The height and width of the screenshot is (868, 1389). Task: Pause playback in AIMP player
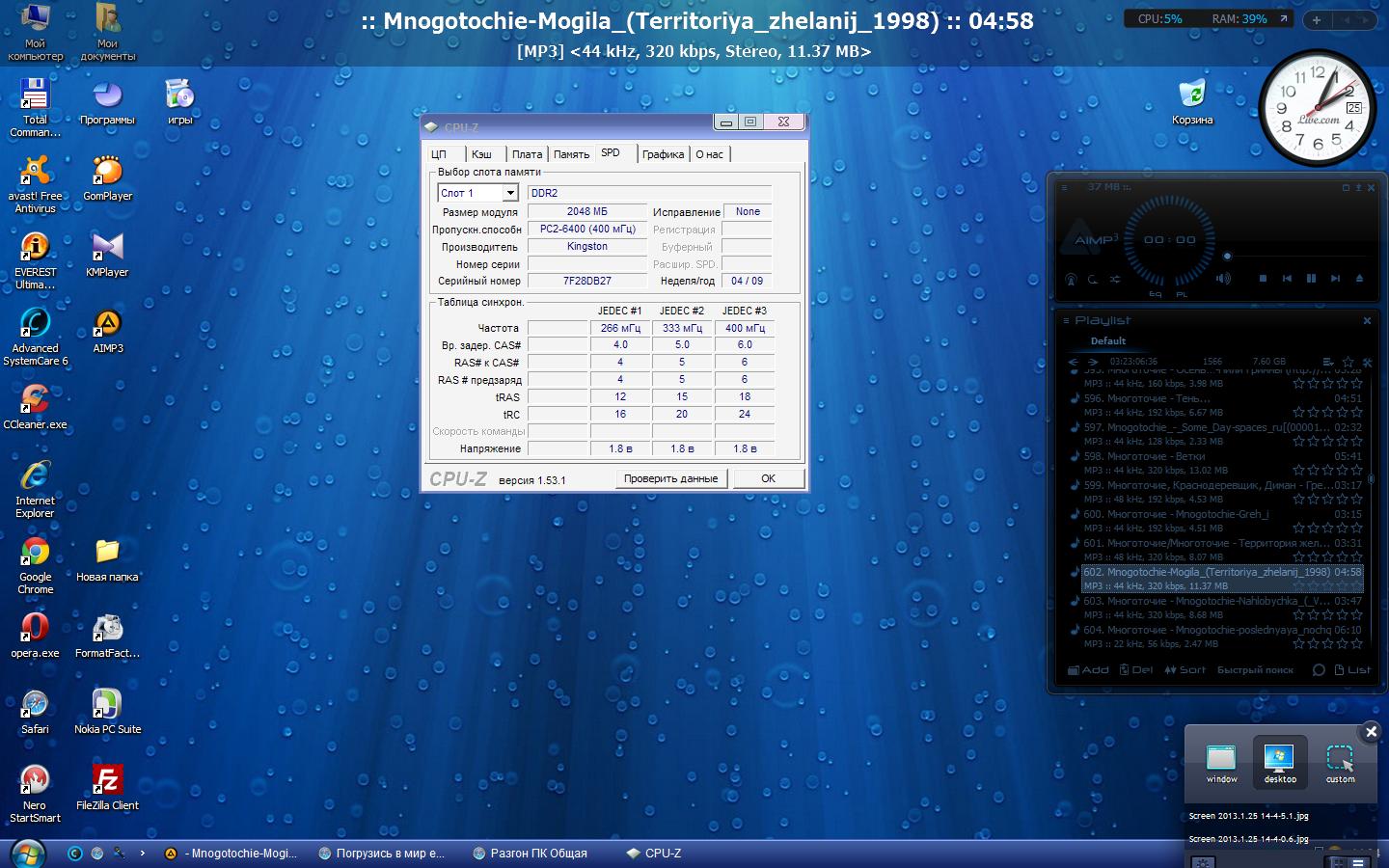click(1311, 279)
